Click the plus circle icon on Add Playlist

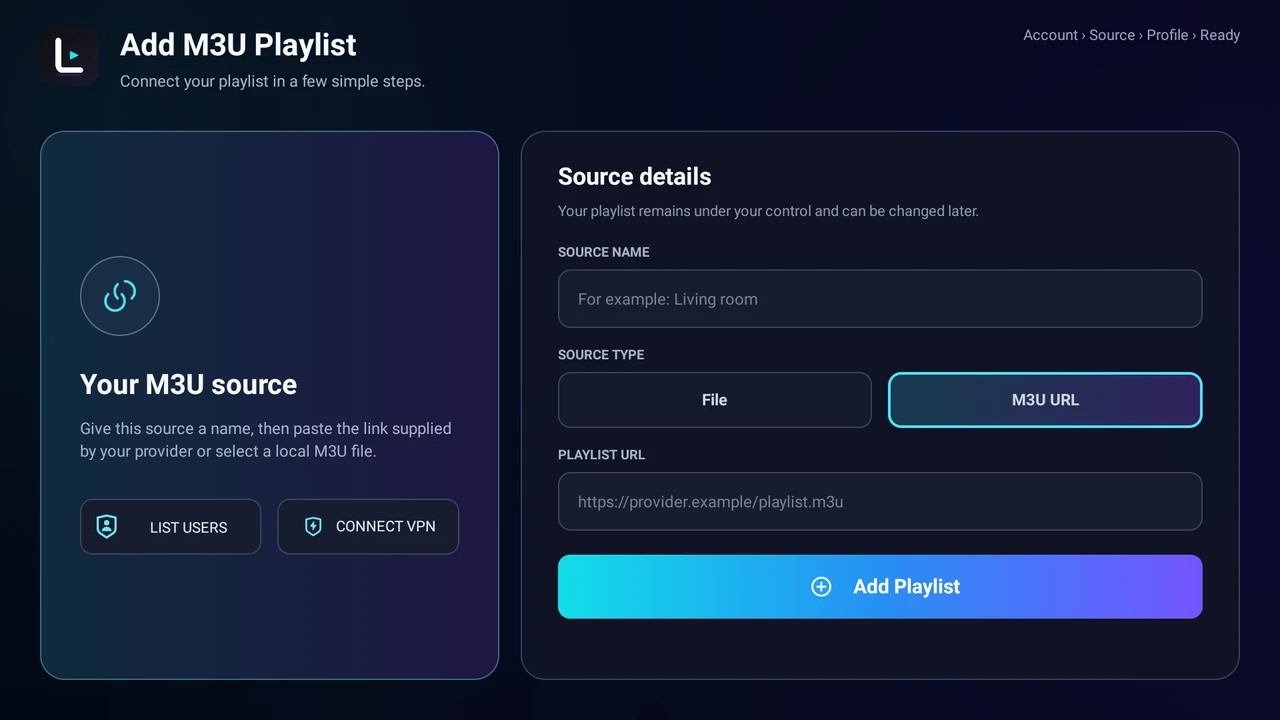point(821,587)
